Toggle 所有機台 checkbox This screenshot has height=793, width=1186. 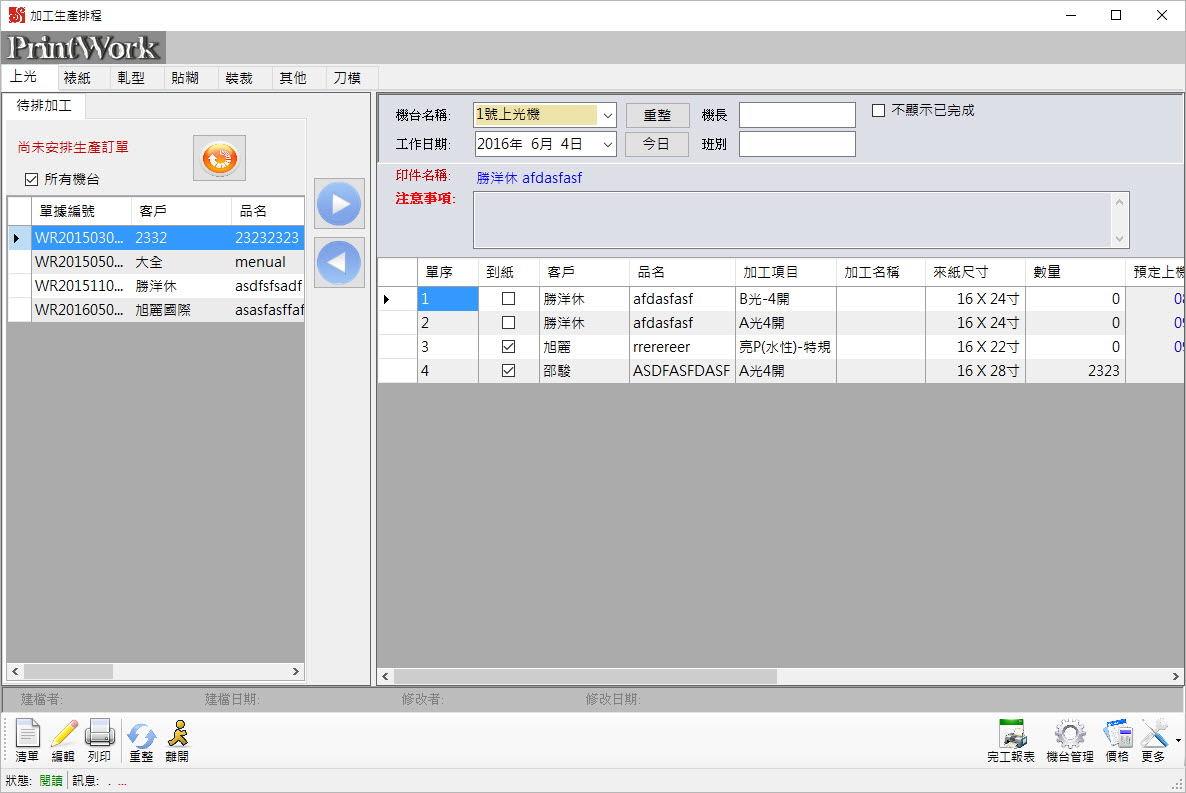[x=31, y=179]
